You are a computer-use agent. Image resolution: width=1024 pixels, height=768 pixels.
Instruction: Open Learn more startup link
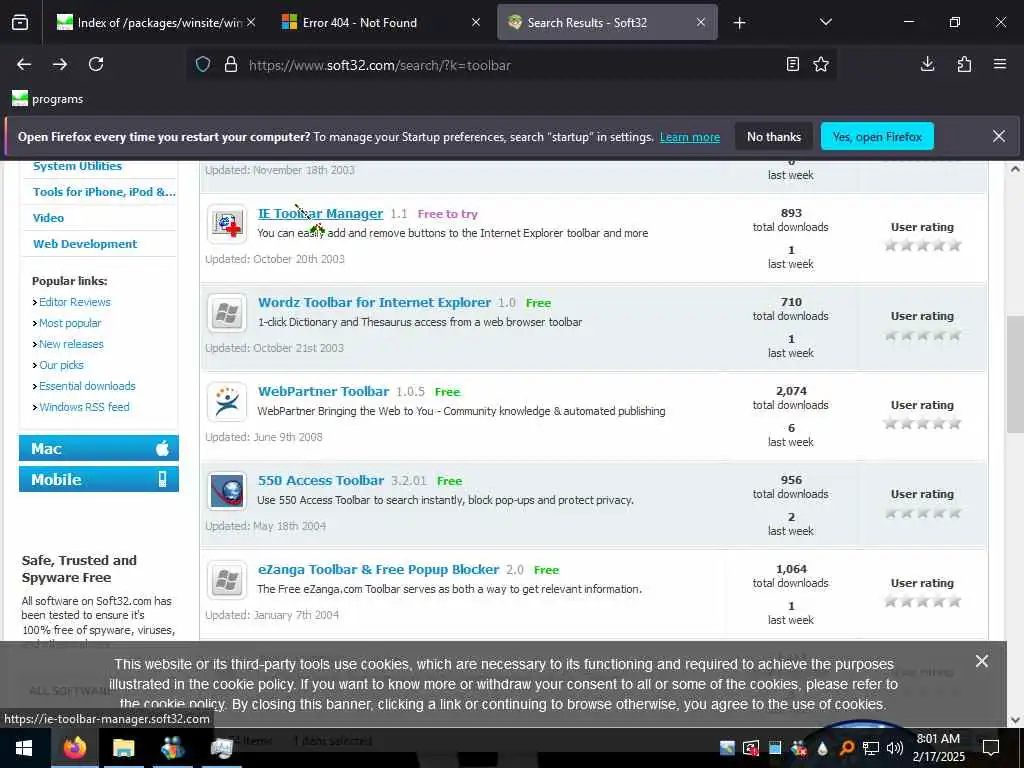click(x=690, y=137)
